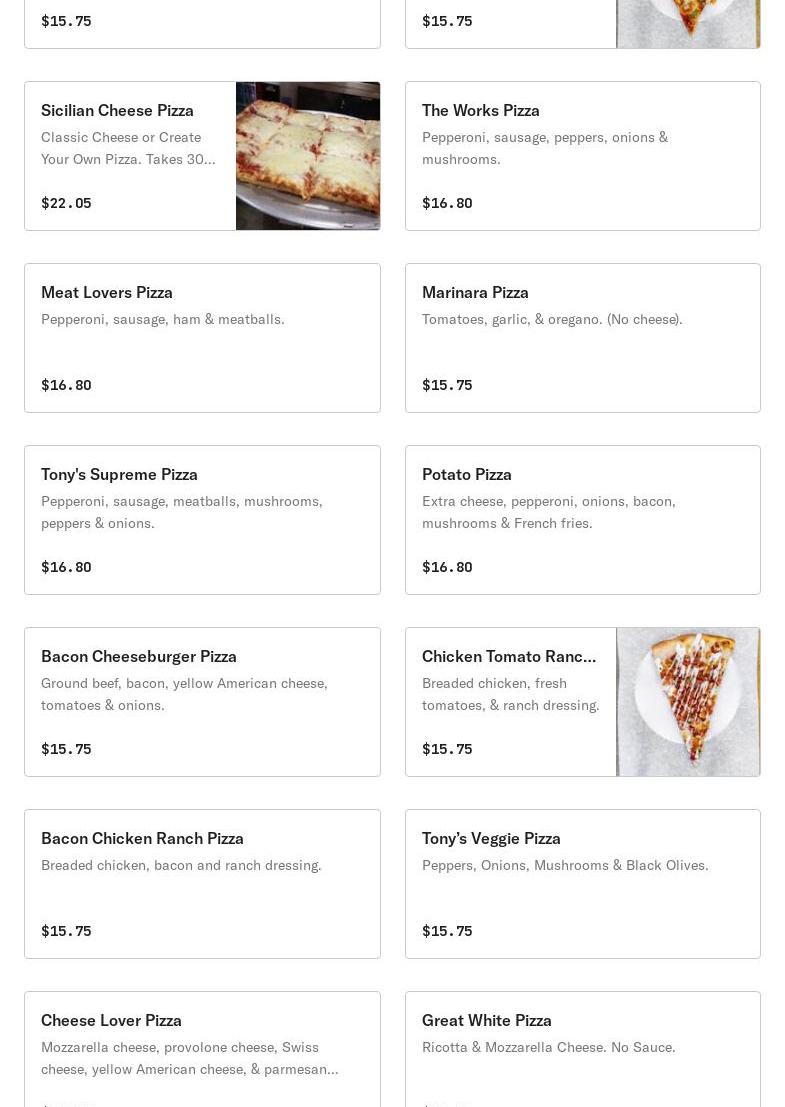
Task: Open the Sicilian Cheese Pizza item title
Action: [117, 110]
